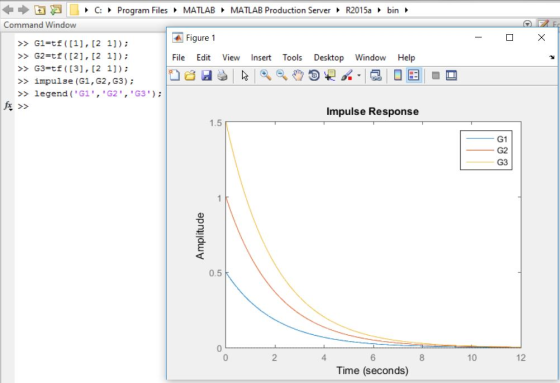Click the Impulse Response plot title
560x383 pixels.
pos(372,111)
